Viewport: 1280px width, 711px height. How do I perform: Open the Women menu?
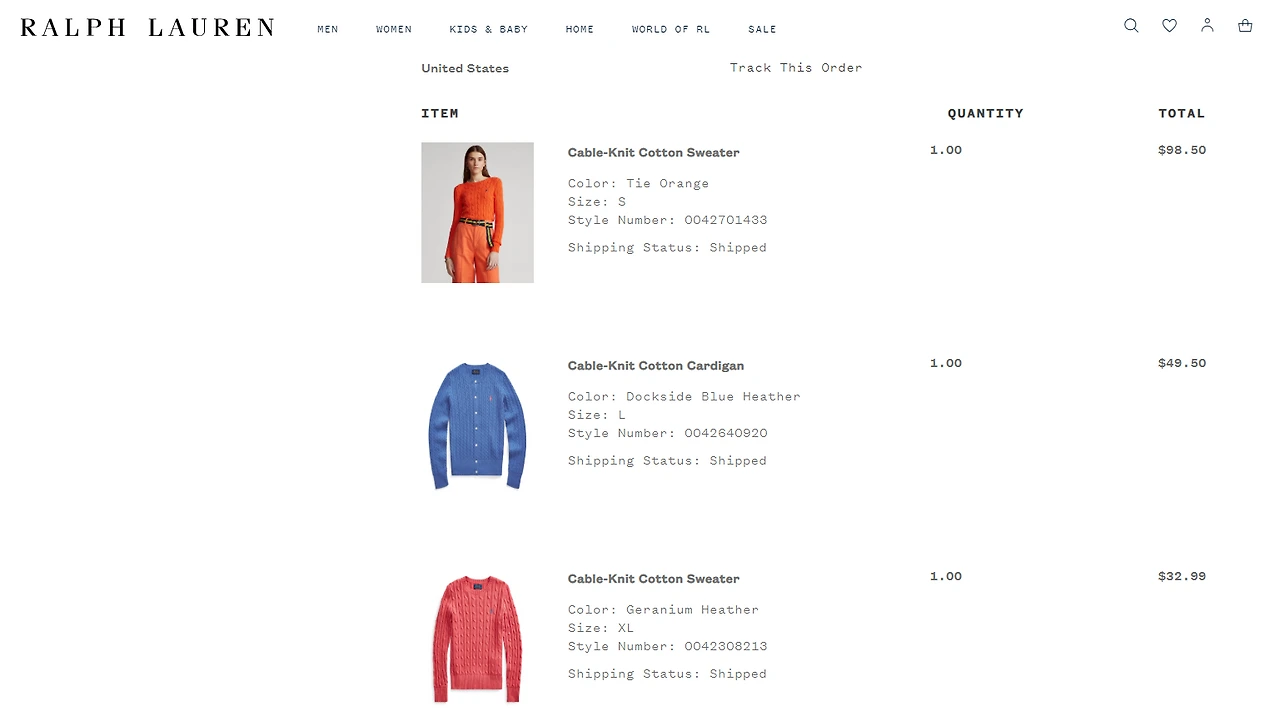tap(394, 29)
